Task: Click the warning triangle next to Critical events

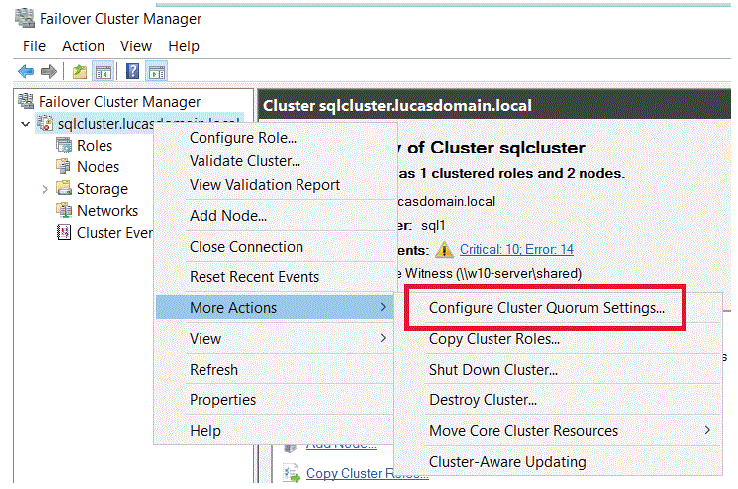Action: point(444,249)
